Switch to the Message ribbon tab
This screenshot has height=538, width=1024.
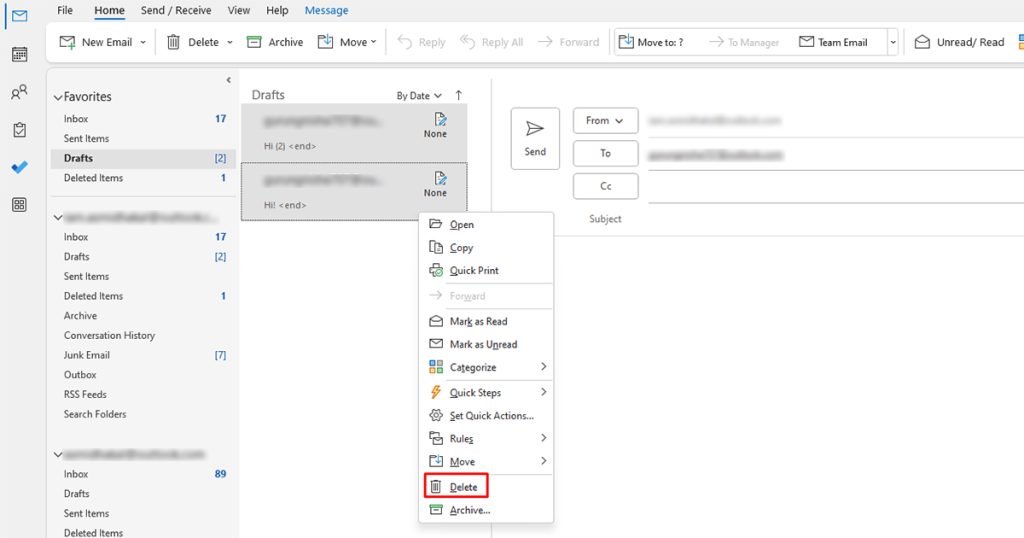(x=327, y=10)
